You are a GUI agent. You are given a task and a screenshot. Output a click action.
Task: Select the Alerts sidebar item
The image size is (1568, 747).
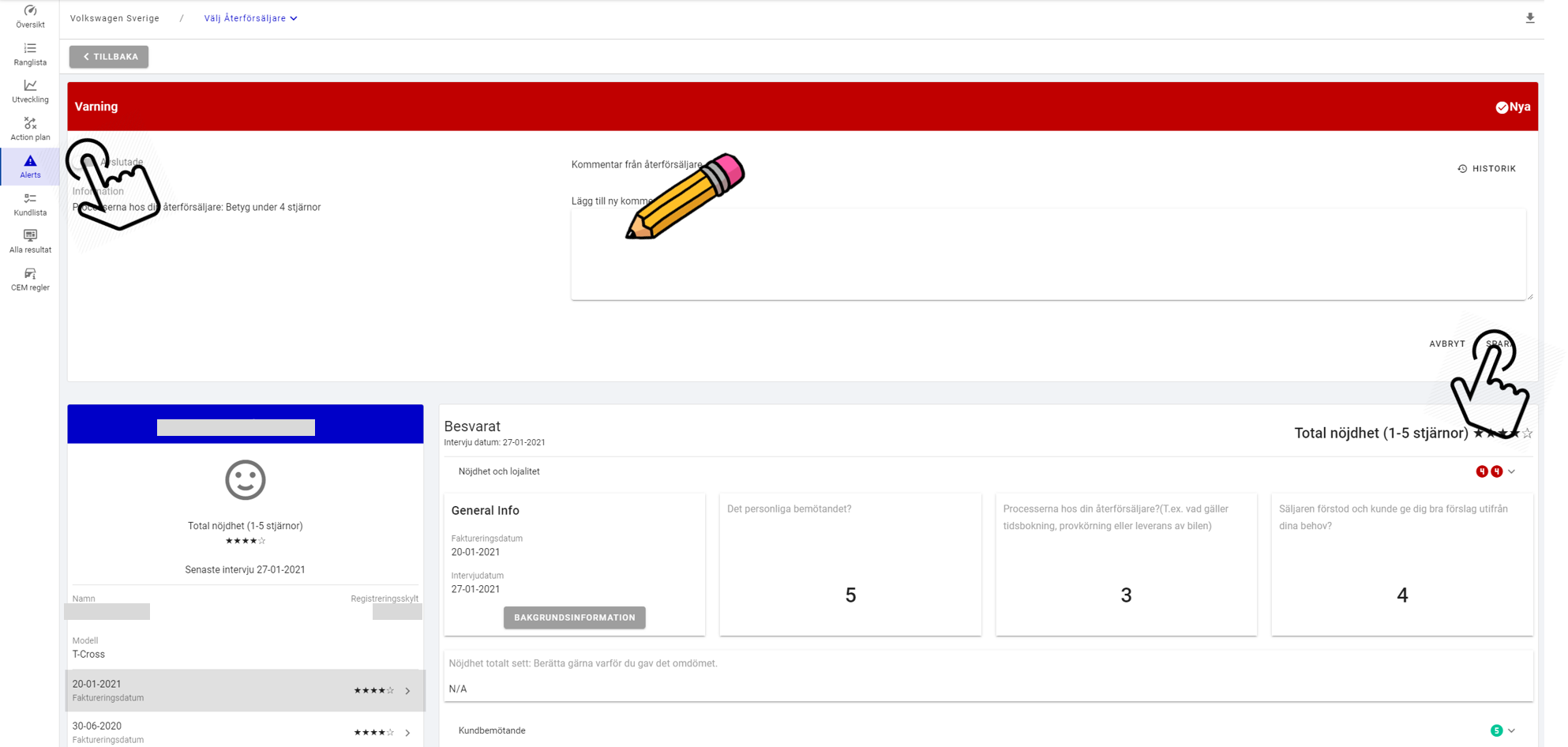tap(30, 167)
